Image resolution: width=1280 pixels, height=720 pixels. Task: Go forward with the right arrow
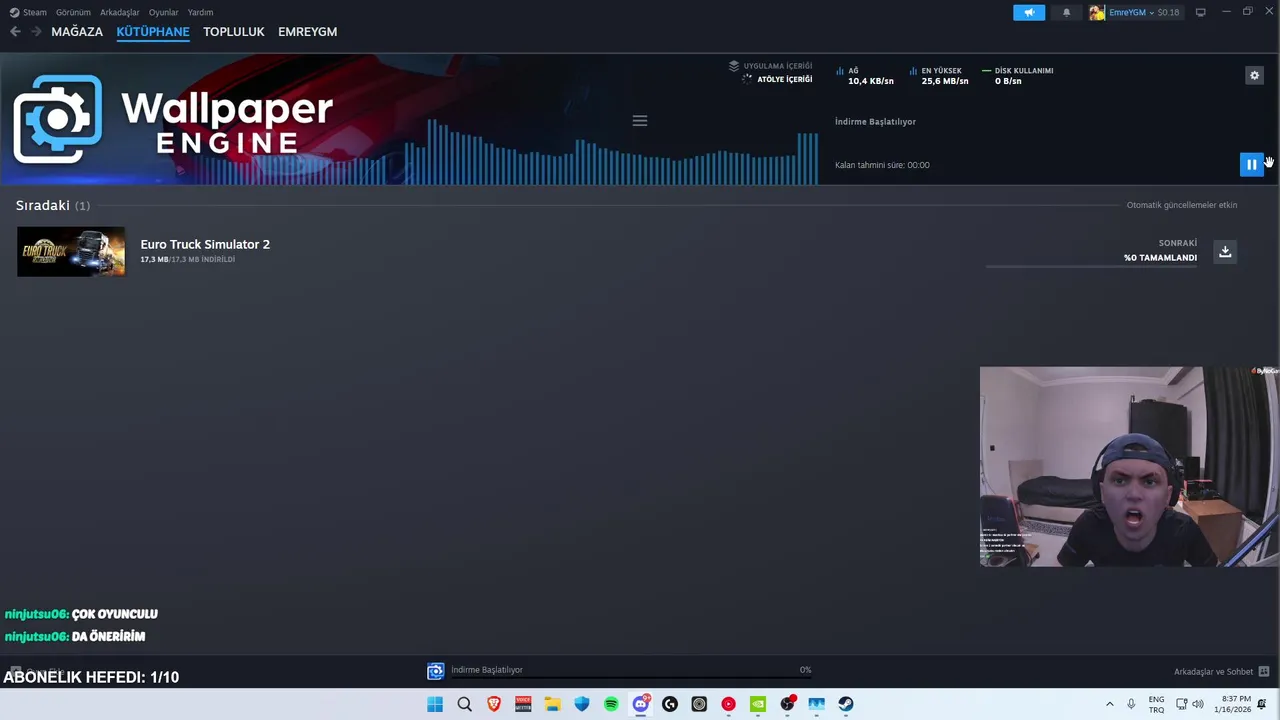(36, 32)
